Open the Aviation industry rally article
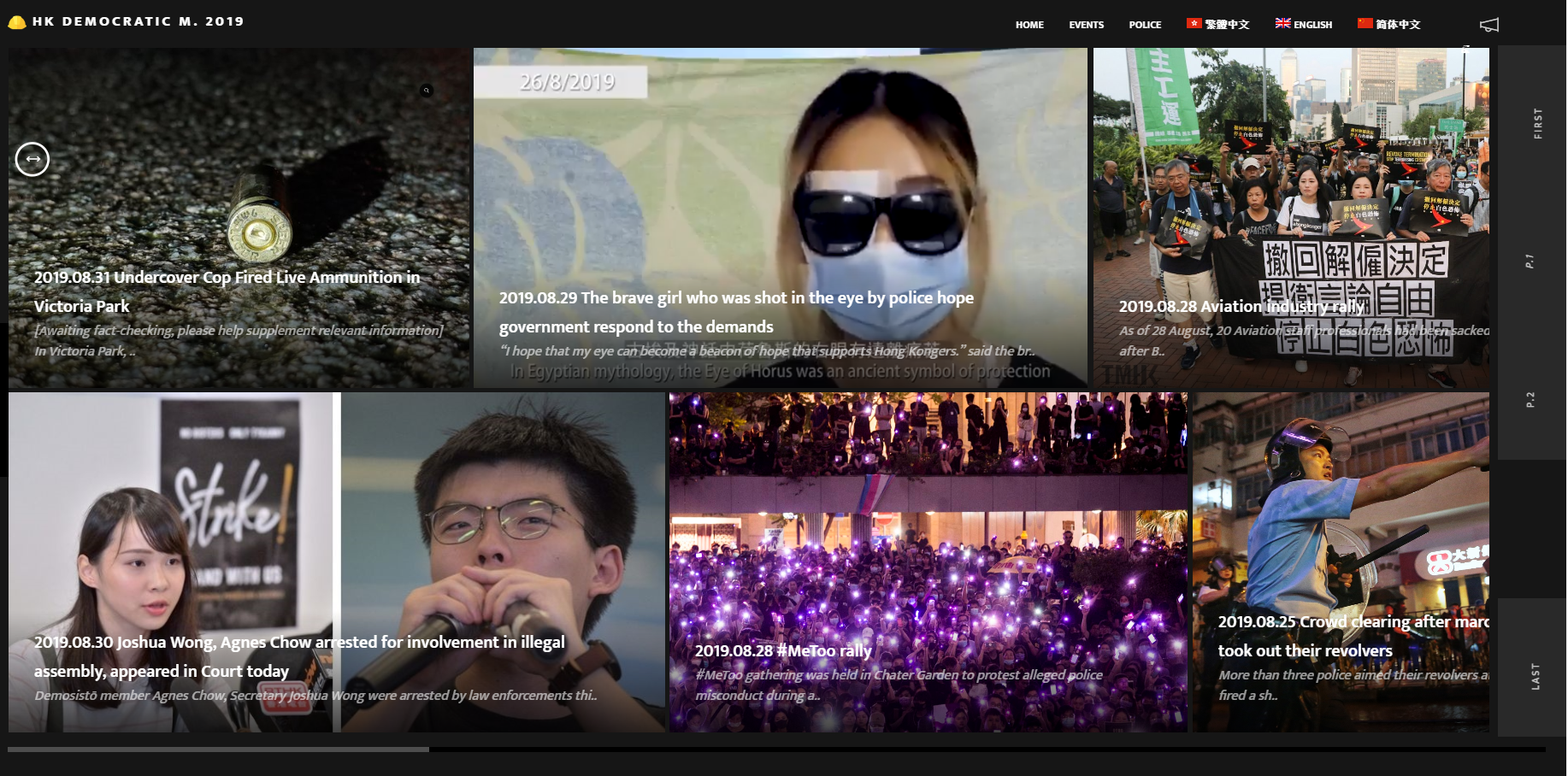The image size is (1568, 776). click(1241, 306)
